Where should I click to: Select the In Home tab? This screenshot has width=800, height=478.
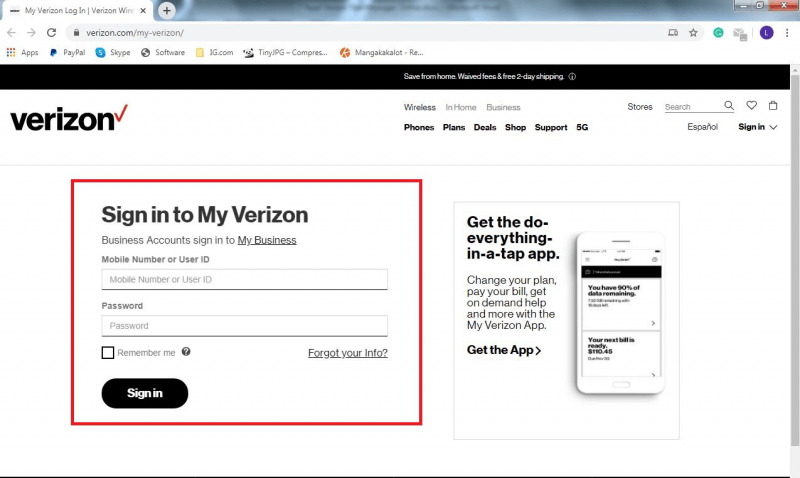(x=461, y=107)
